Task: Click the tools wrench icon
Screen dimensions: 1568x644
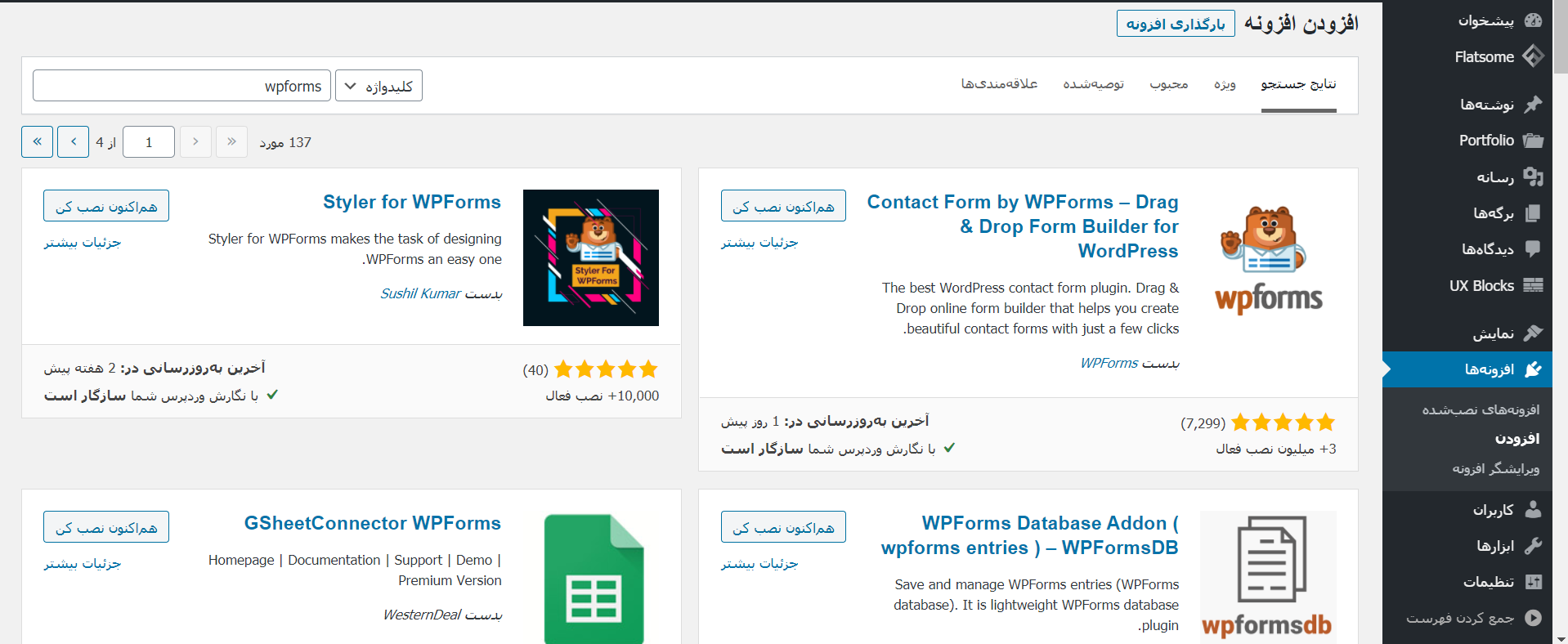Action: pos(1533,545)
